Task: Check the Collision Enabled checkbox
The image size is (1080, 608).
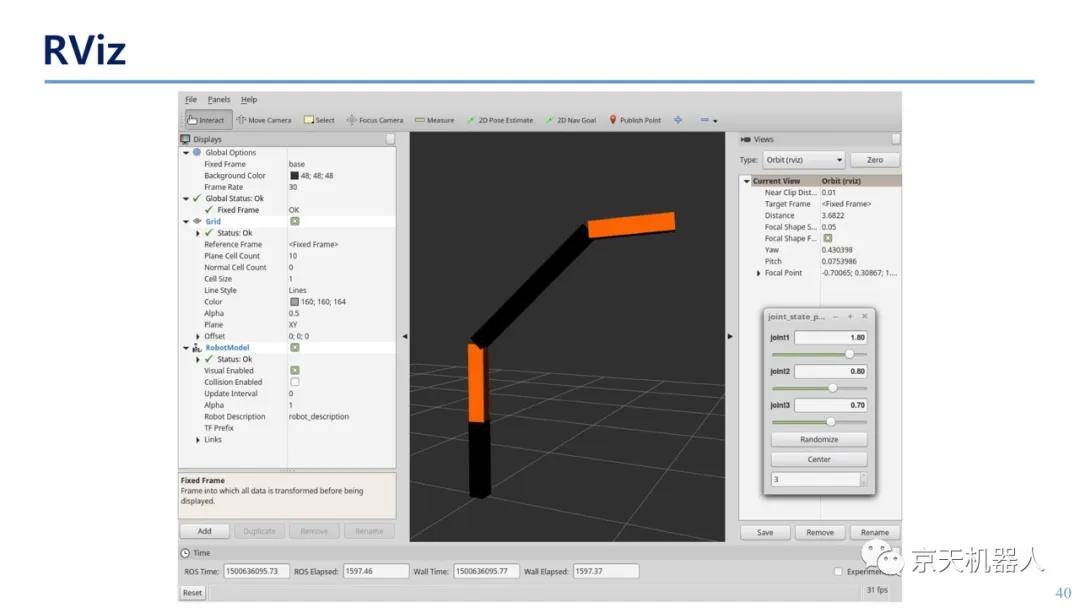Action: (295, 382)
